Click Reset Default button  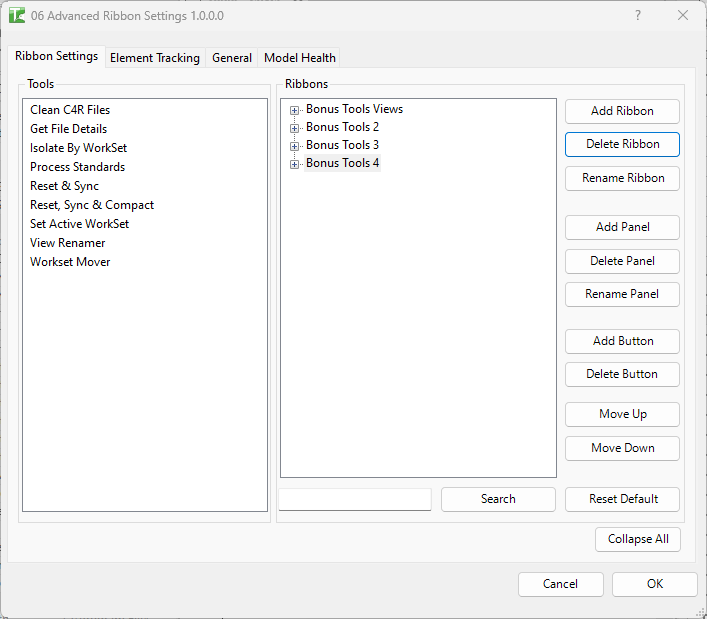tap(622, 499)
